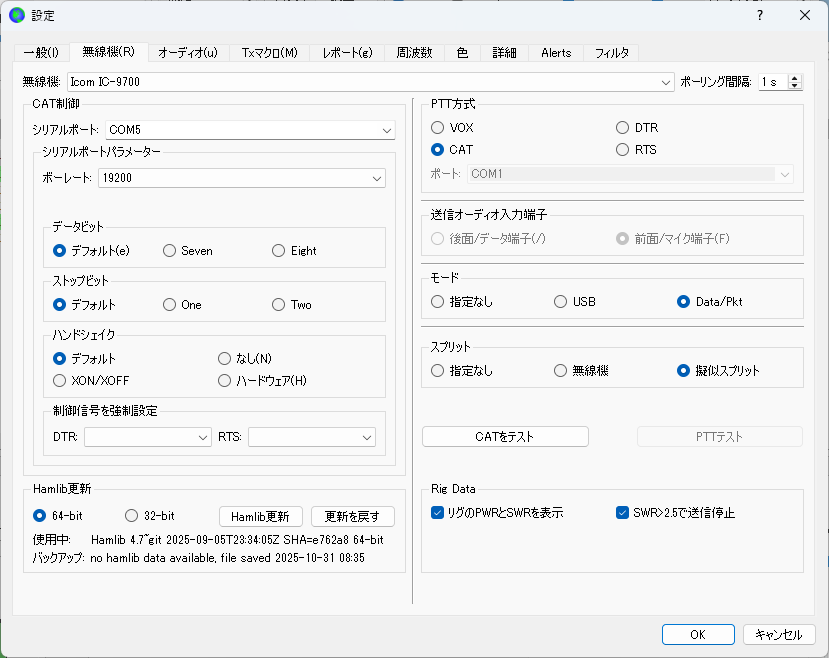Select CAT PTT method
This screenshot has height=658, width=829.
[x=453, y=150]
